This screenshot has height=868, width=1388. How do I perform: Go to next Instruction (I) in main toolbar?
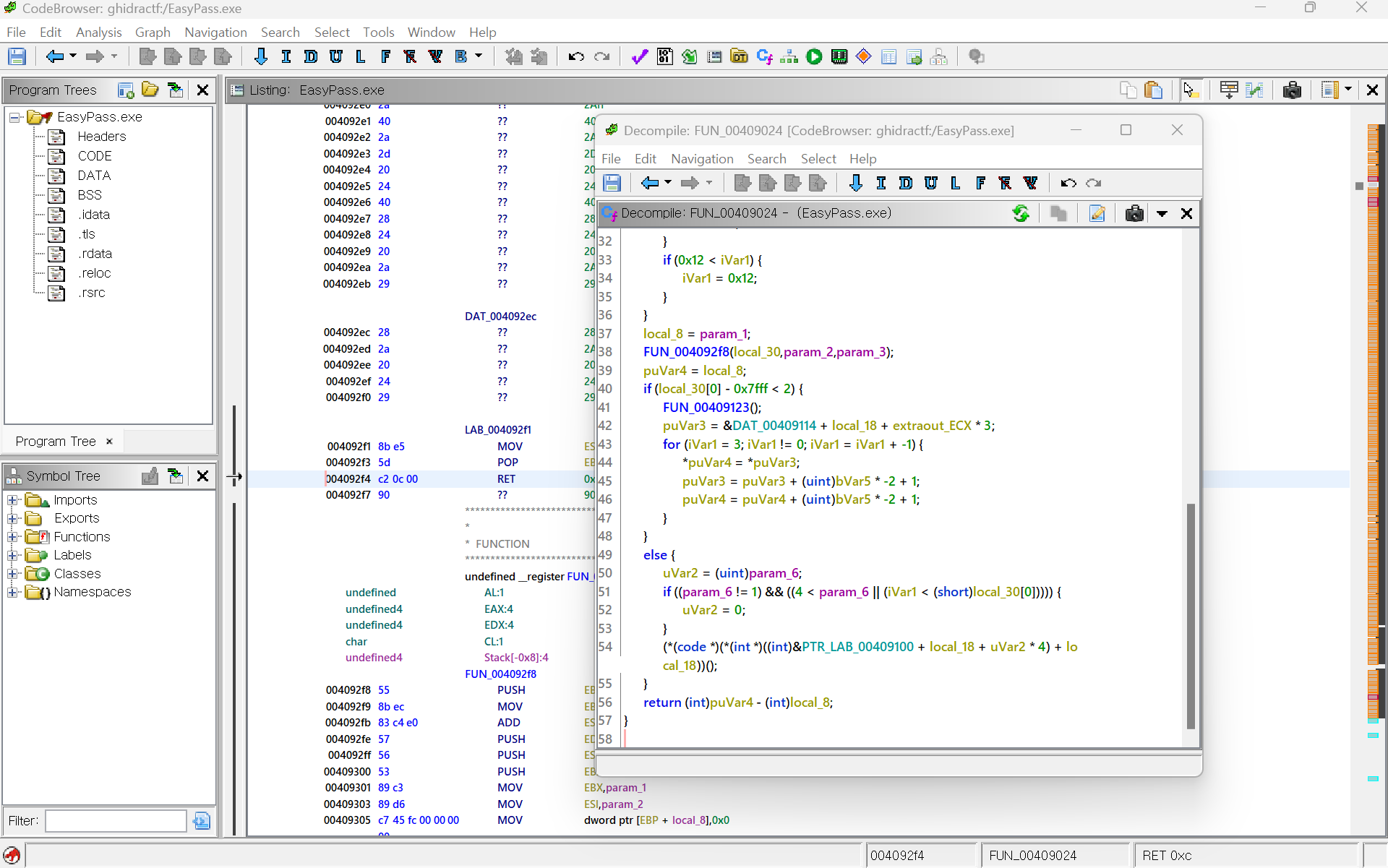pyautogui.click(x=286, y=56)
